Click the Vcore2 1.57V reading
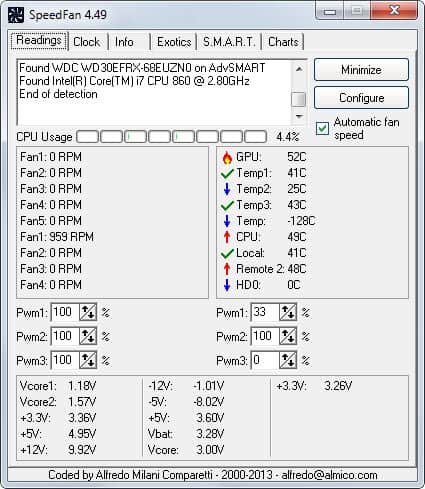This screenshot has width=425, height=489. tap(58, 402)
